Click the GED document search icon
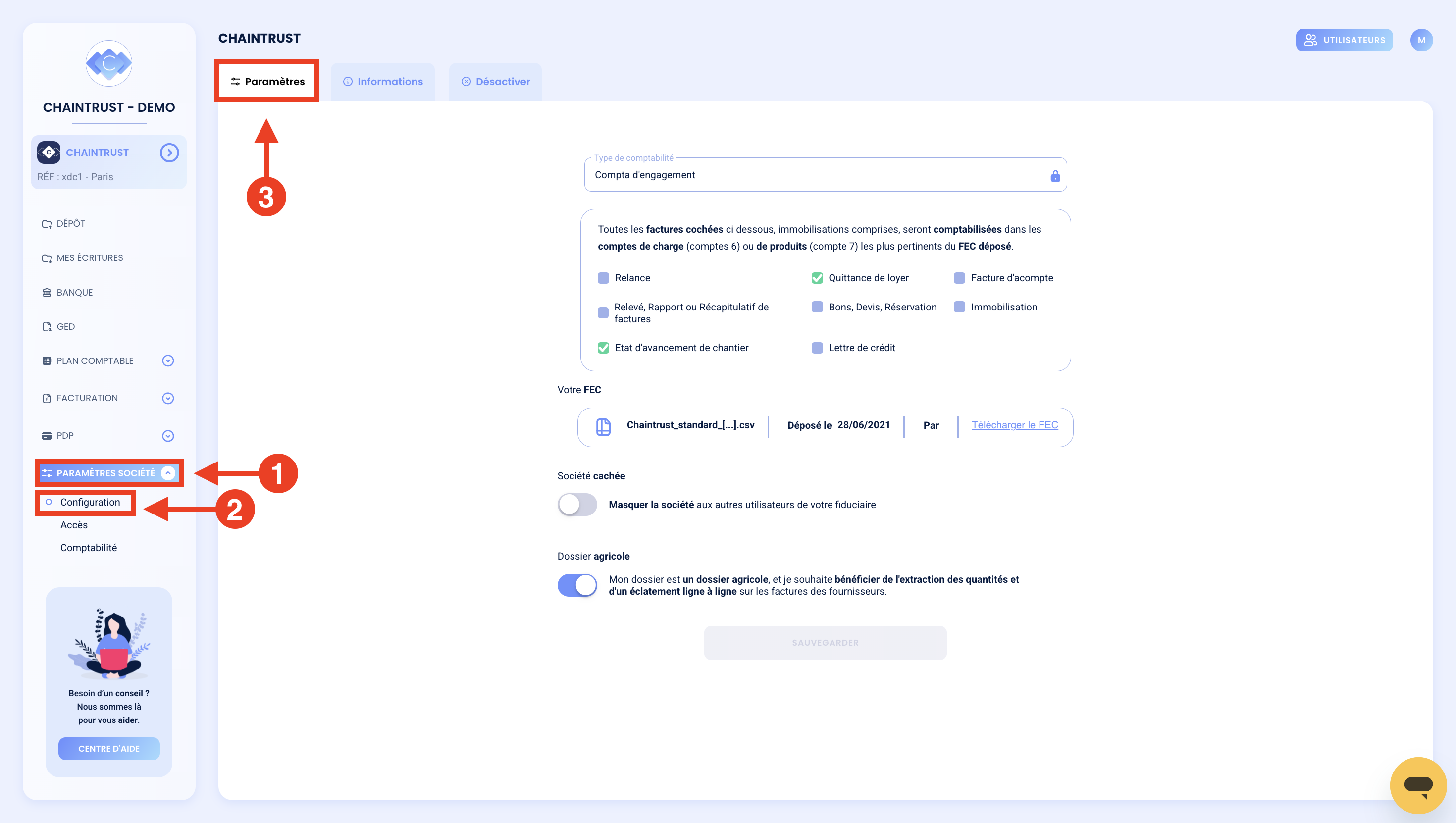 coord(47,327)
